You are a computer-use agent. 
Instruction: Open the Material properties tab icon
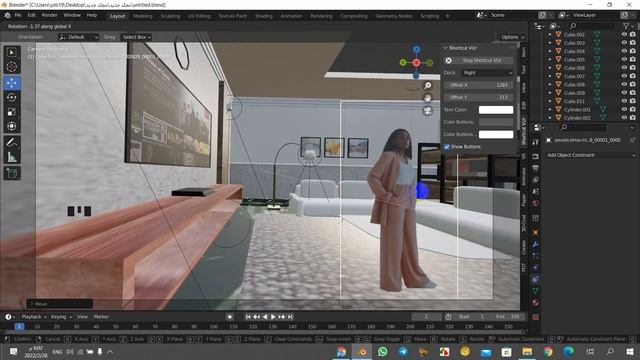535,302
